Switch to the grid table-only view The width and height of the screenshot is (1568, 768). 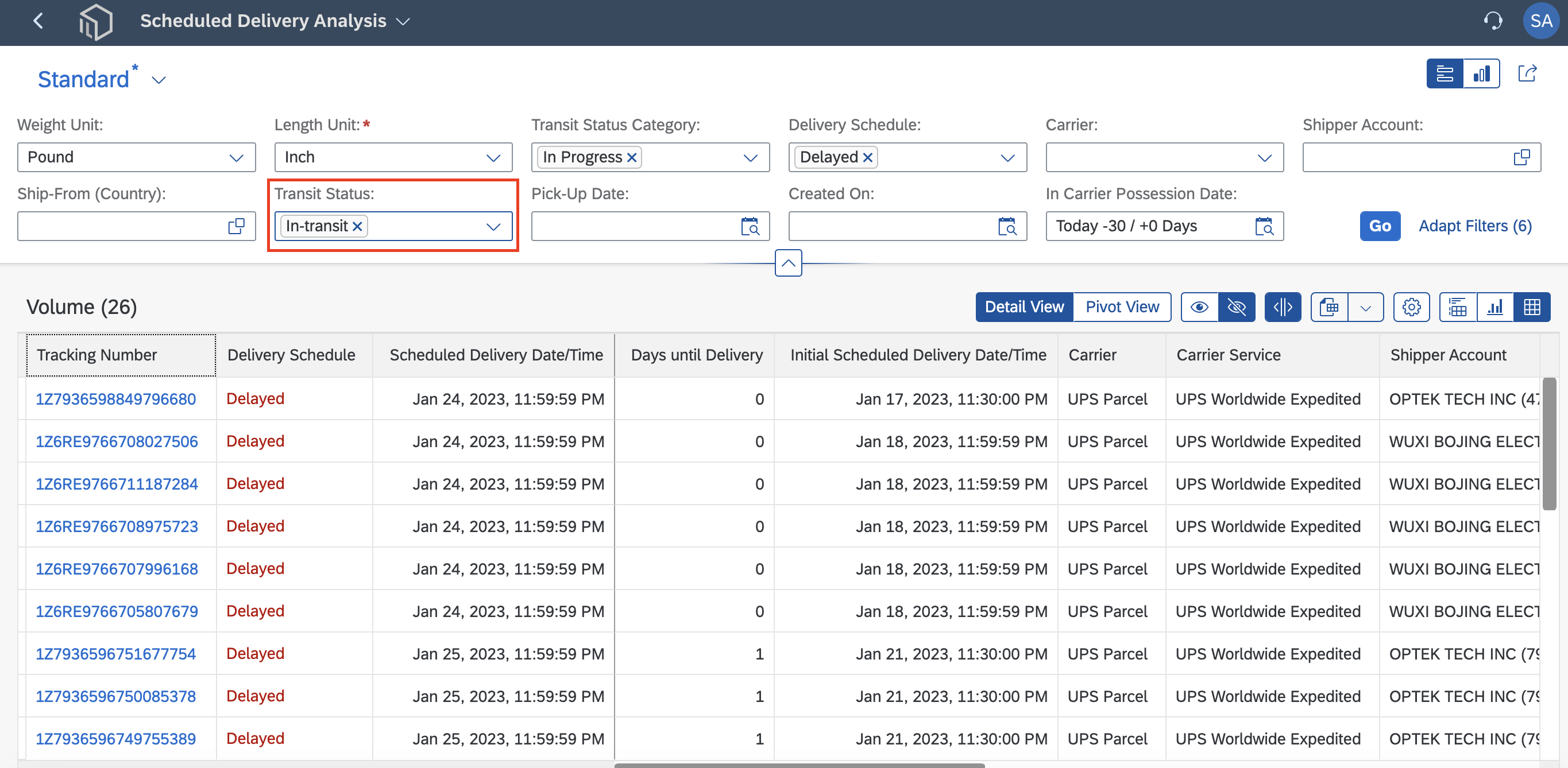pyautogui.click(x=1531, y=307)
